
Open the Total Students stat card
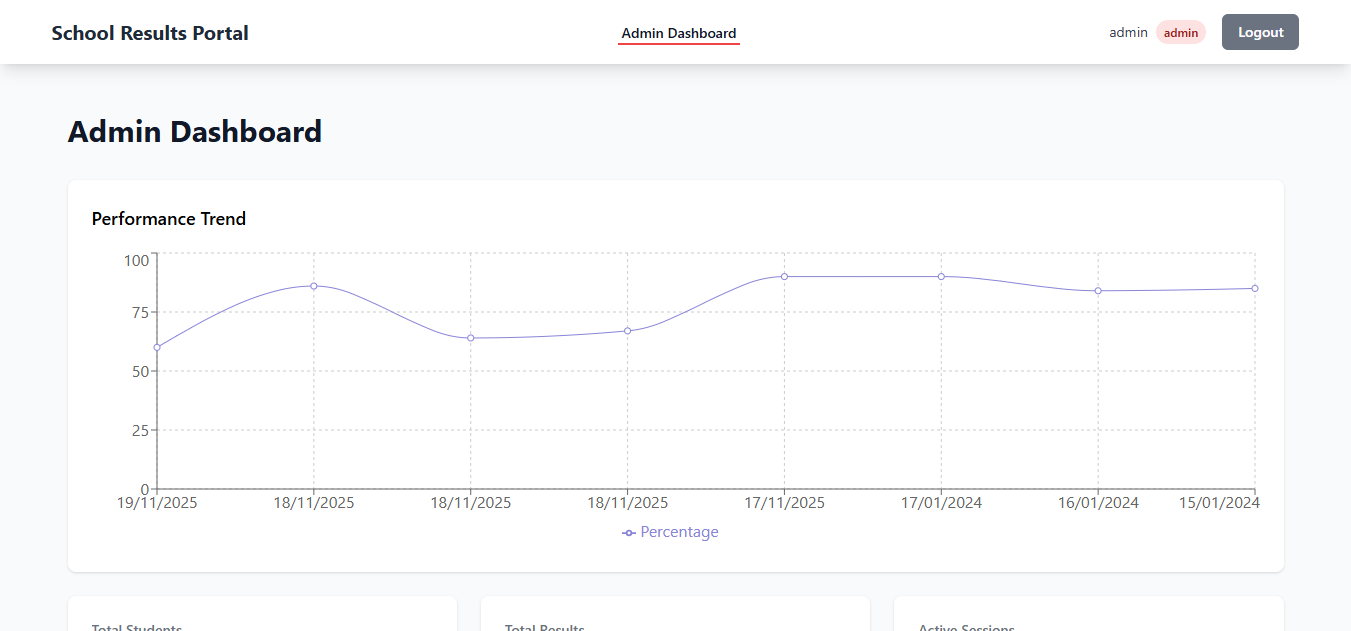[262, 614]
